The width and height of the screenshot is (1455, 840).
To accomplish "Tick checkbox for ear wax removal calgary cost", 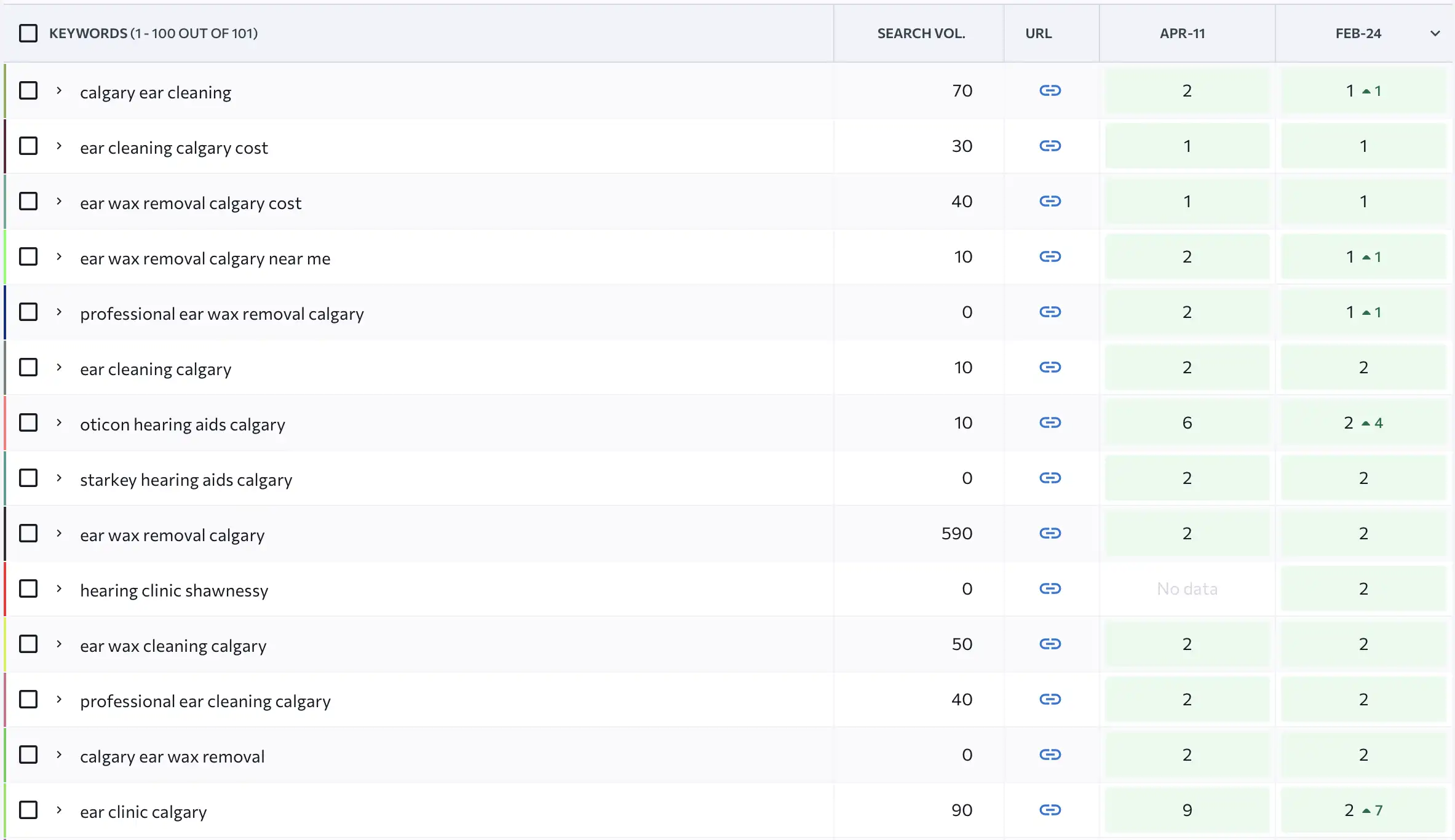I will 28,202.
